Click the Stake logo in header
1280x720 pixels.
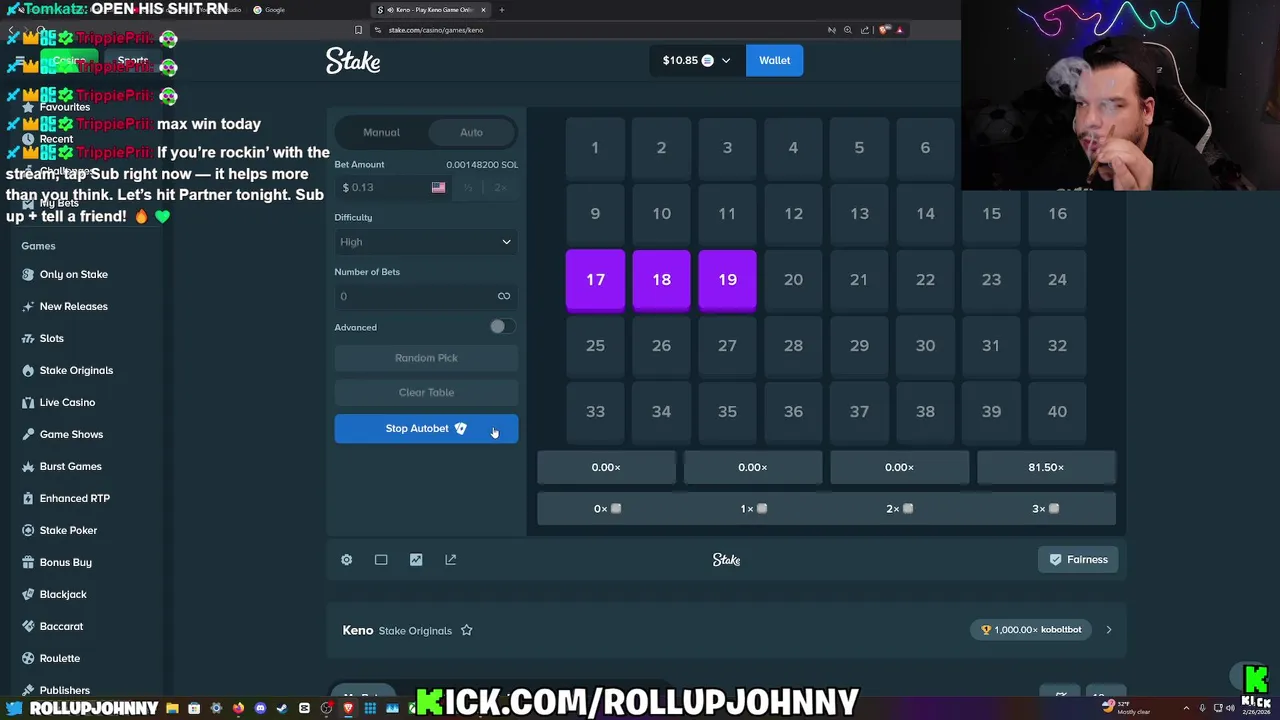pyautogui.click(x=353, y=61)
